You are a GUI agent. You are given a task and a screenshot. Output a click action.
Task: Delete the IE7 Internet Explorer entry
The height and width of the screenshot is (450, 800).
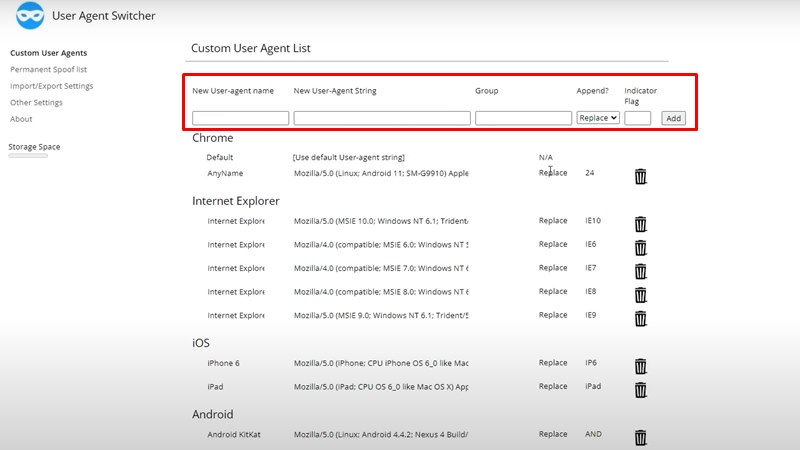tap(640, 271)
